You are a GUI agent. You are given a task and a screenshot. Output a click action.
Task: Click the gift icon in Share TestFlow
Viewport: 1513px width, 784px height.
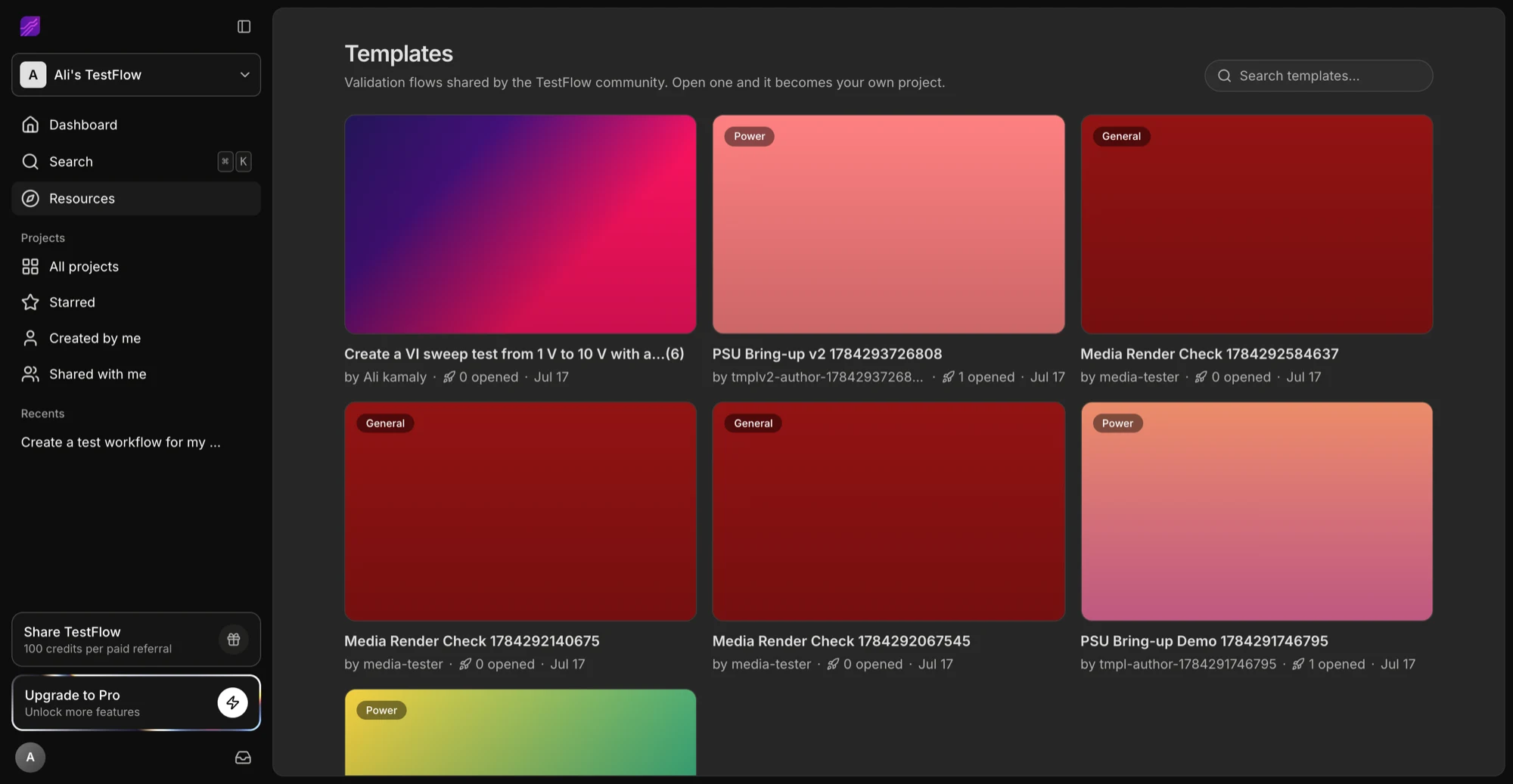pyautogui.click(x=233, y=640)
